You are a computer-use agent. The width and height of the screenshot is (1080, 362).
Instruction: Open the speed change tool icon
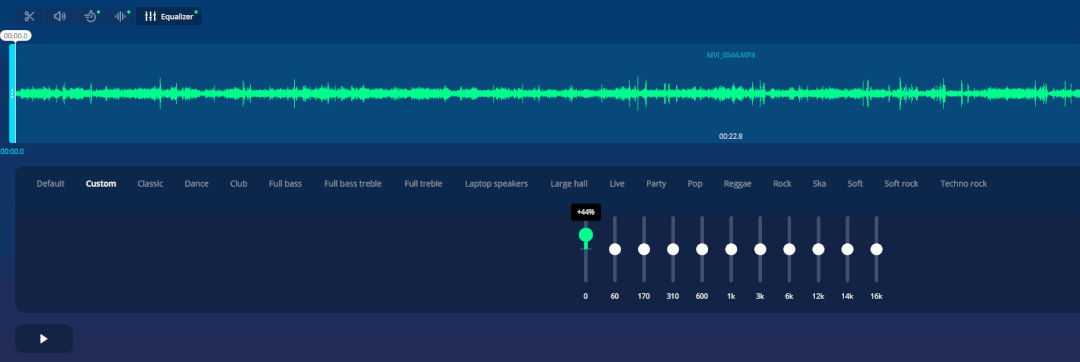pyautogui.click(x=91, y=17)
